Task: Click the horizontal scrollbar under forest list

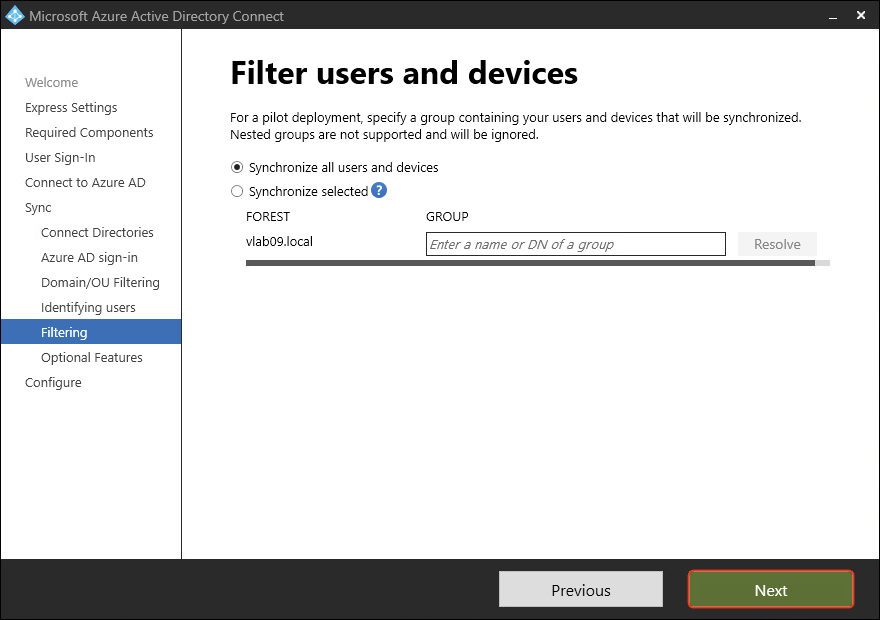Action: pos(530,263)
